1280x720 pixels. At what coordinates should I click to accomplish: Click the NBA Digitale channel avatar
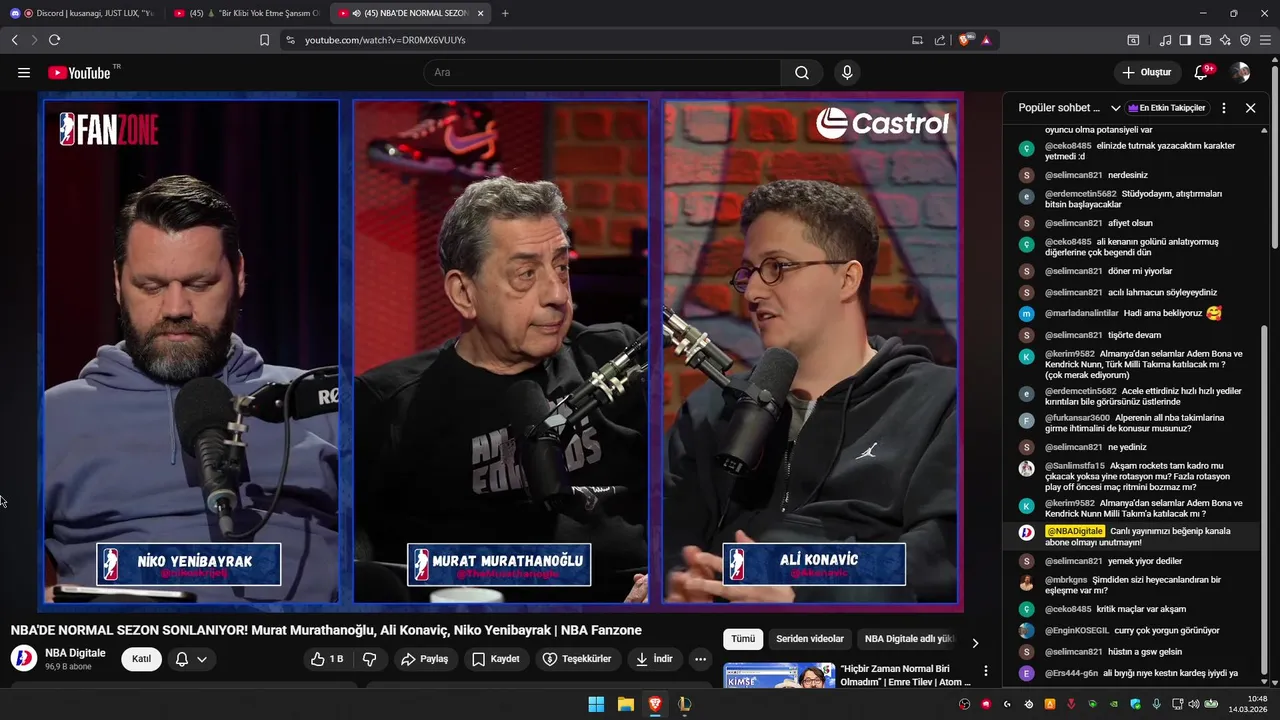[x=24, y=659]
